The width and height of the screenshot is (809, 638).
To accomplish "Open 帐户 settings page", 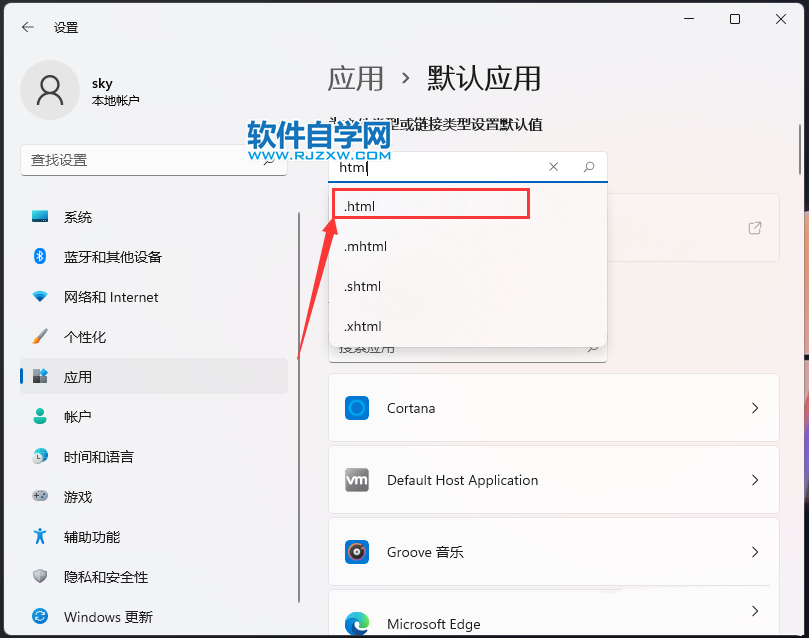I will coord(154,417).
